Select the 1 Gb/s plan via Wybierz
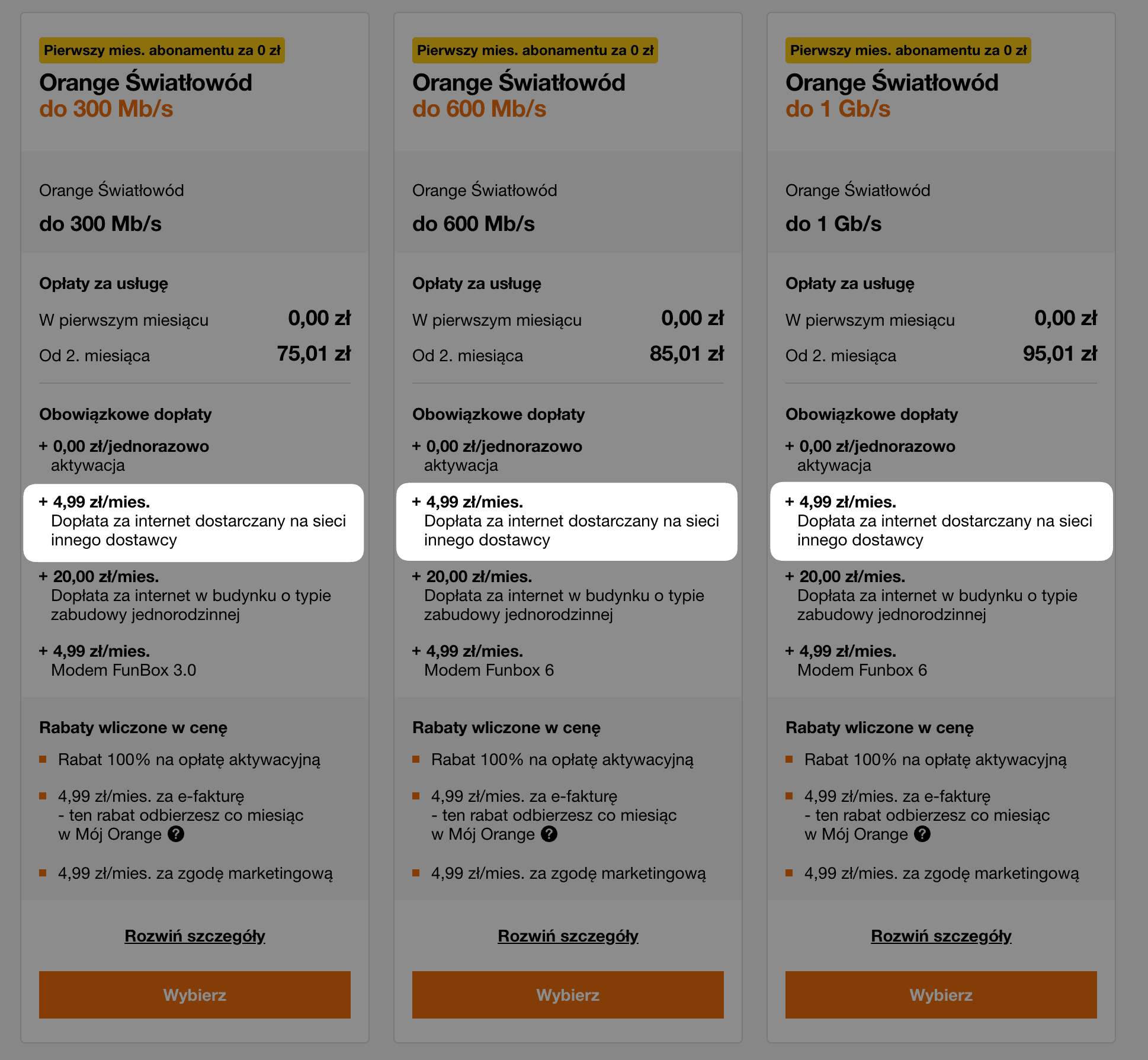The width and height of the screenshot is (1148, 1060). [x=941, y=995]
